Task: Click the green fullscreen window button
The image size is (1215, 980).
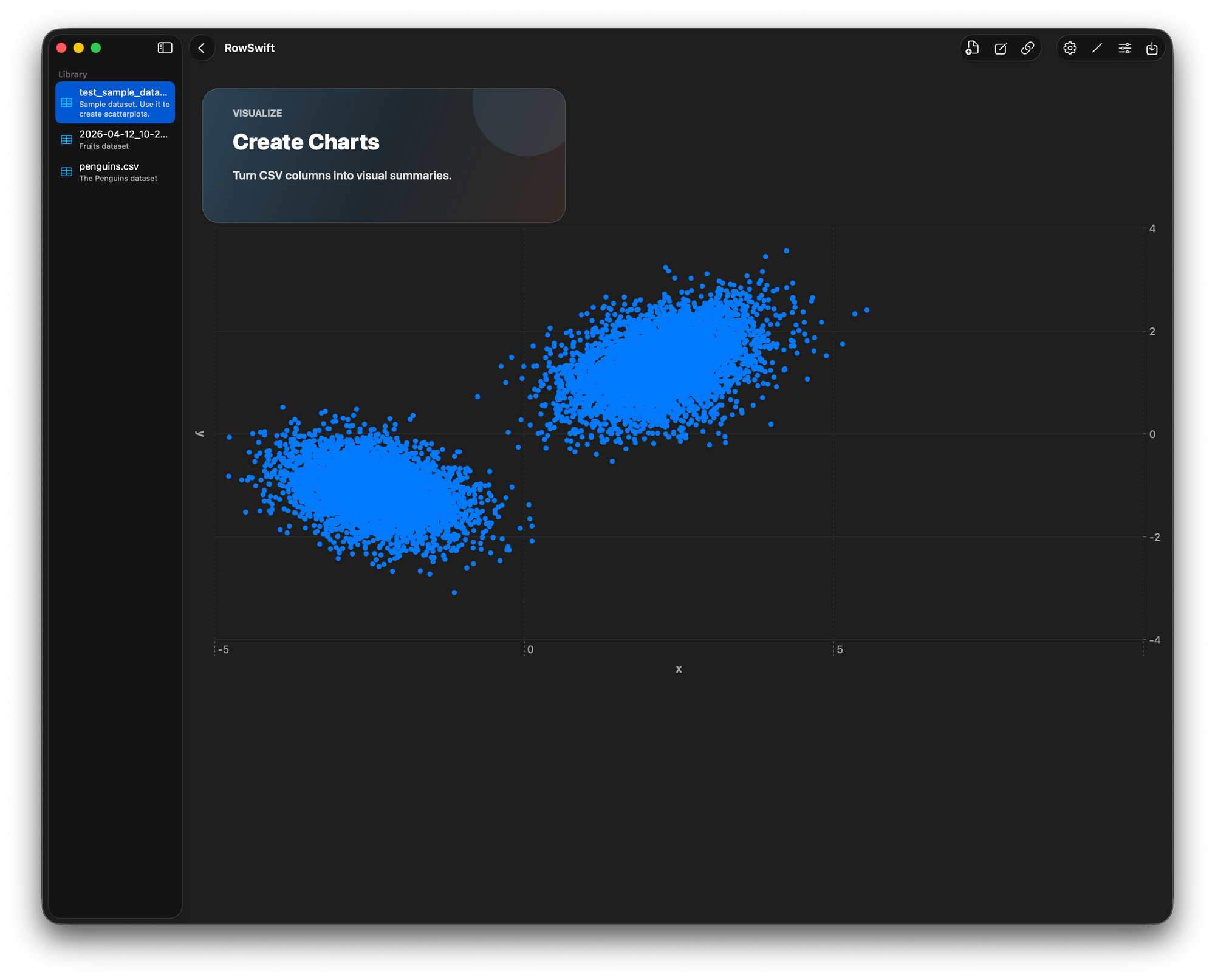Action: tap(96, 48)
